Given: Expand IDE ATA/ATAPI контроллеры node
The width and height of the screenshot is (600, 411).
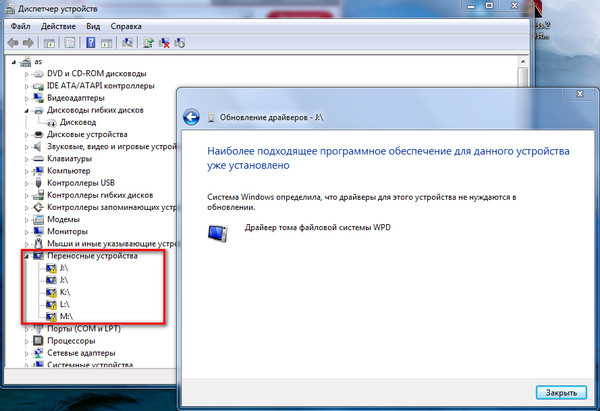Looking at the screenshot, I should click(x=26, y=86).
